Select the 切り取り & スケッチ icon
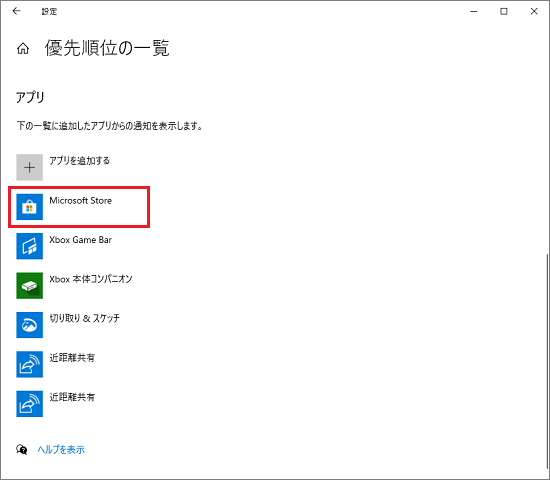Screen dimensions: 550x480 click(x=29, y=325)
